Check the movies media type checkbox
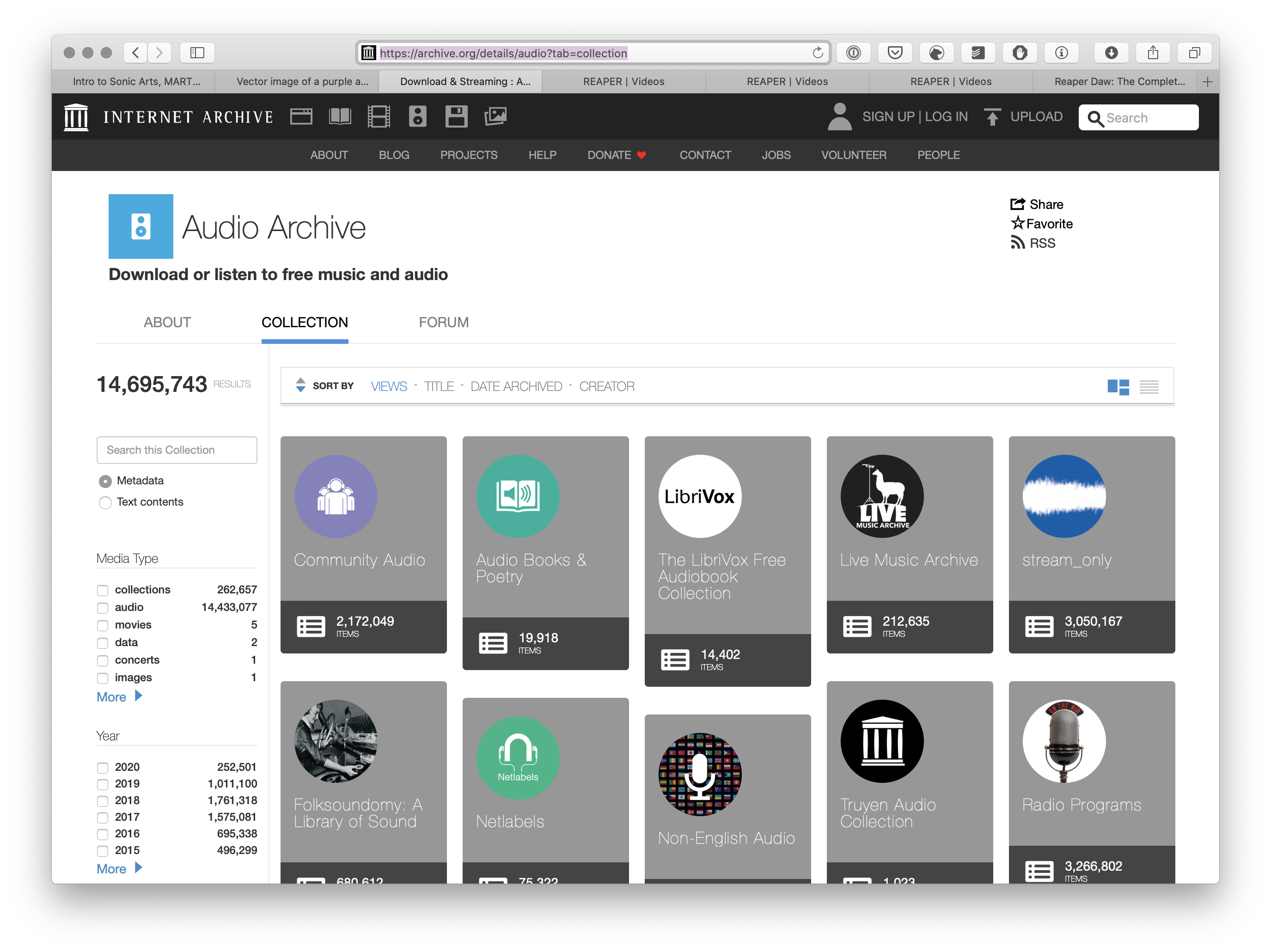 point(103,625)
